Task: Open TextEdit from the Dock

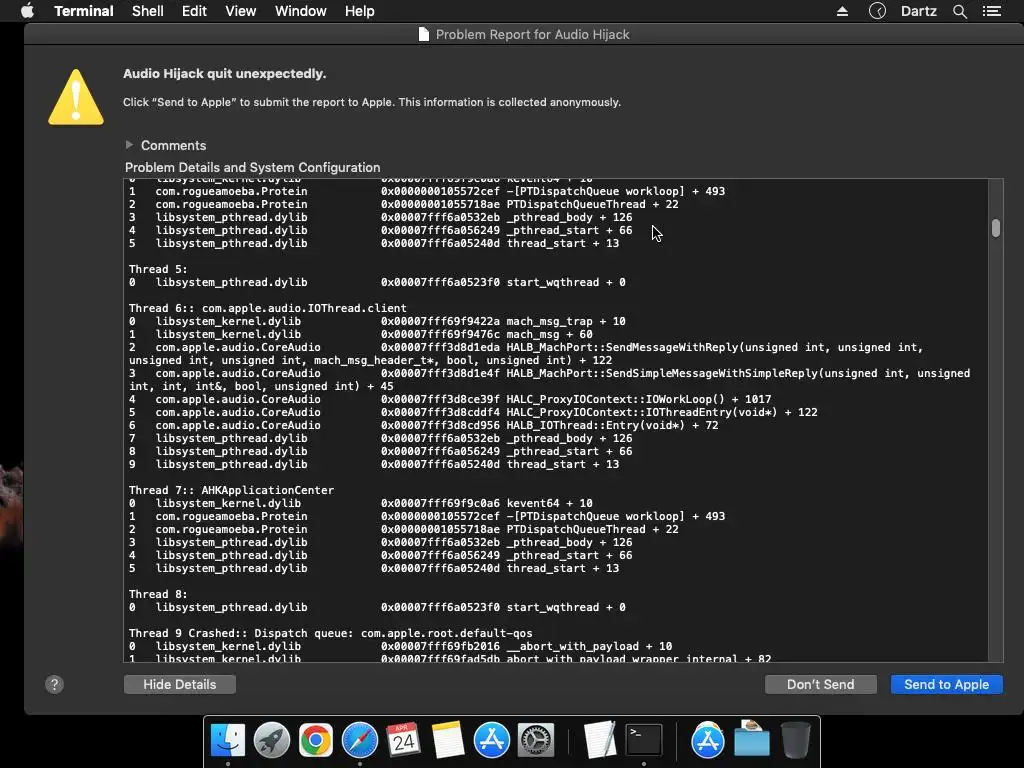Action: tap(600, 741)
